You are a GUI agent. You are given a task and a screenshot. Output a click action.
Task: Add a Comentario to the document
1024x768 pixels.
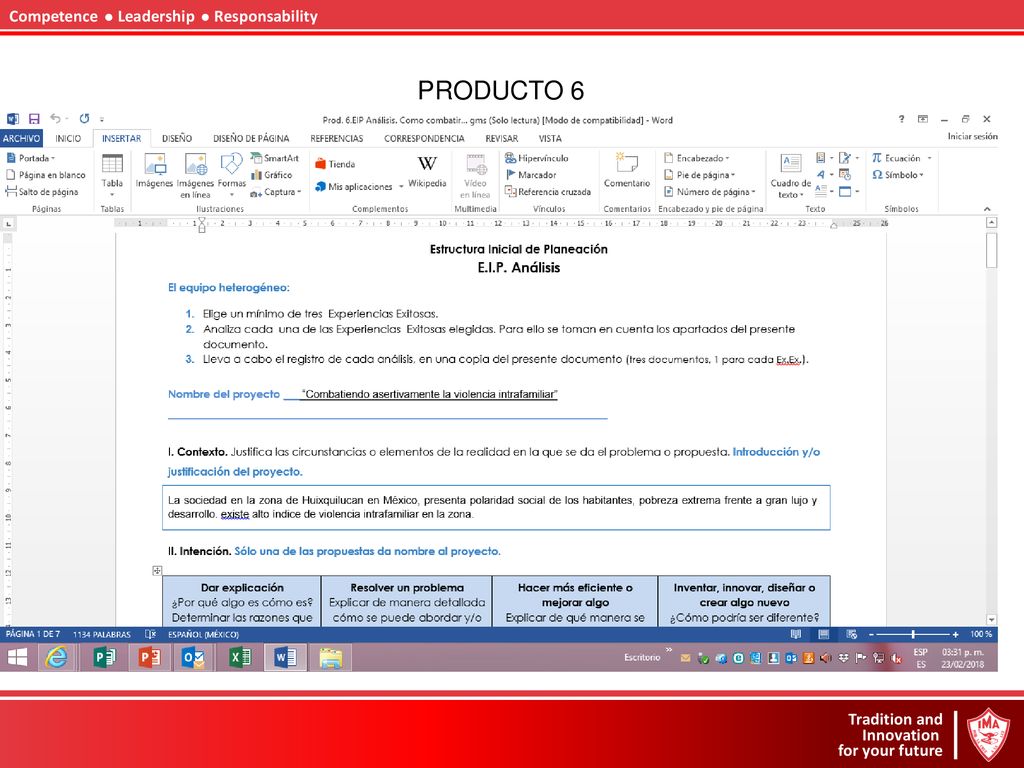(627, 171)
